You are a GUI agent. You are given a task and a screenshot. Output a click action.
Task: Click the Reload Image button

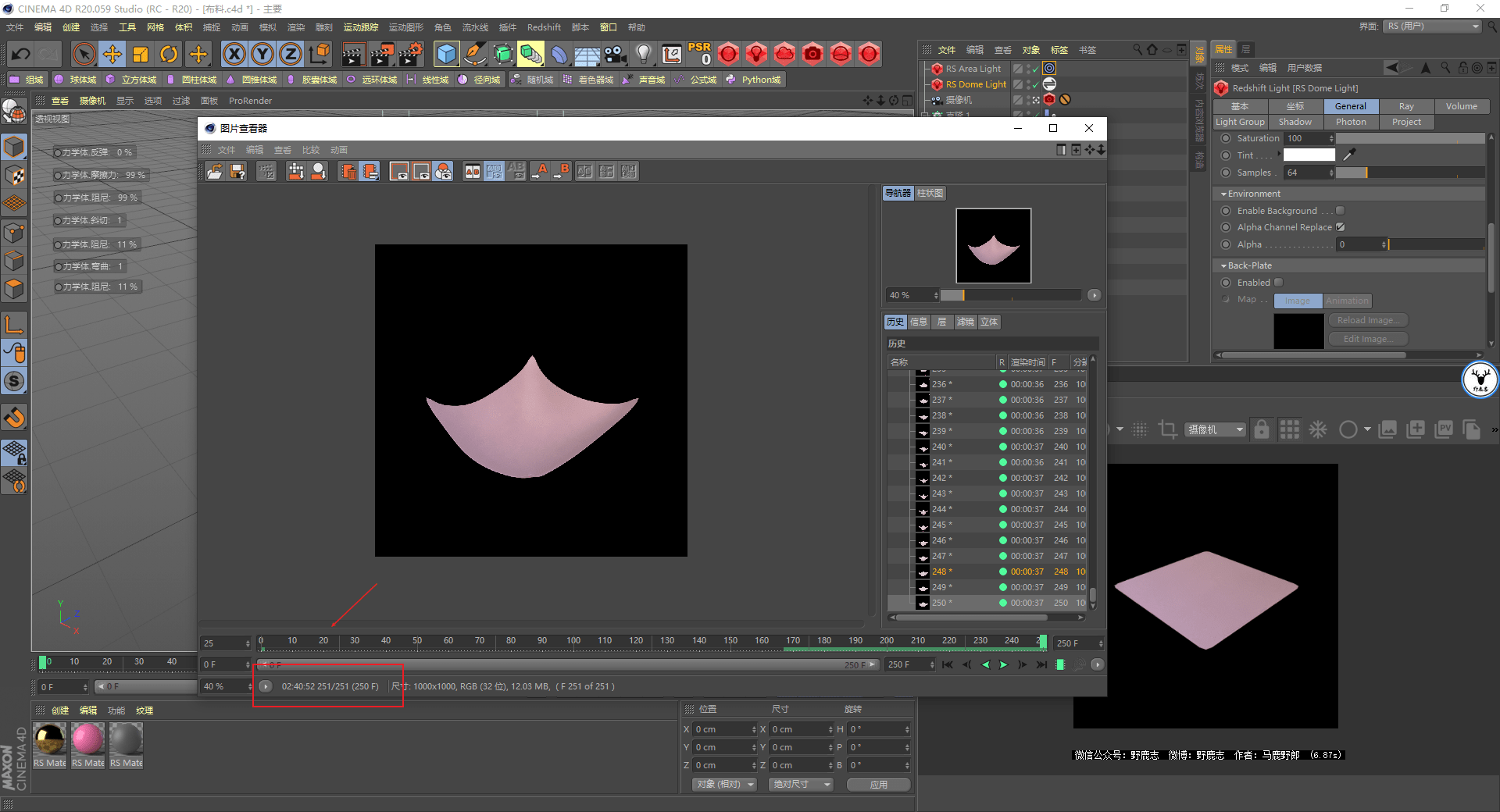point(1368,320)
